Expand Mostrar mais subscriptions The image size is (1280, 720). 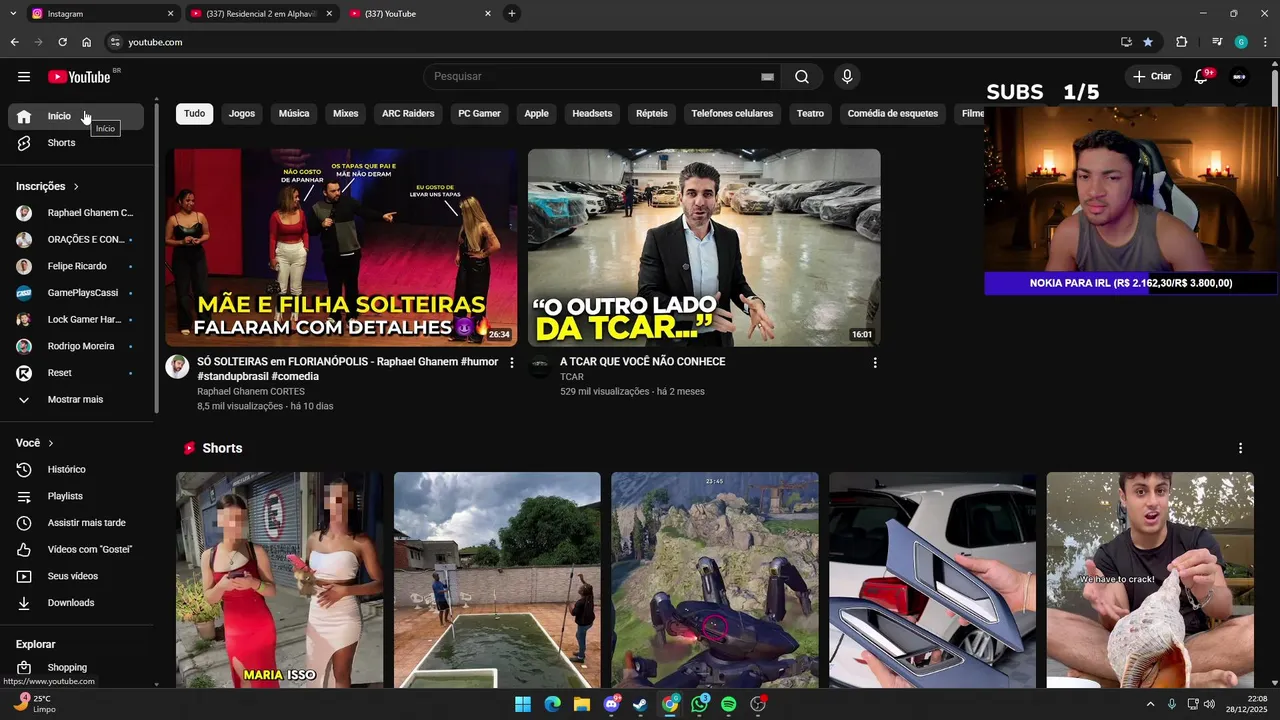point(76,400)
